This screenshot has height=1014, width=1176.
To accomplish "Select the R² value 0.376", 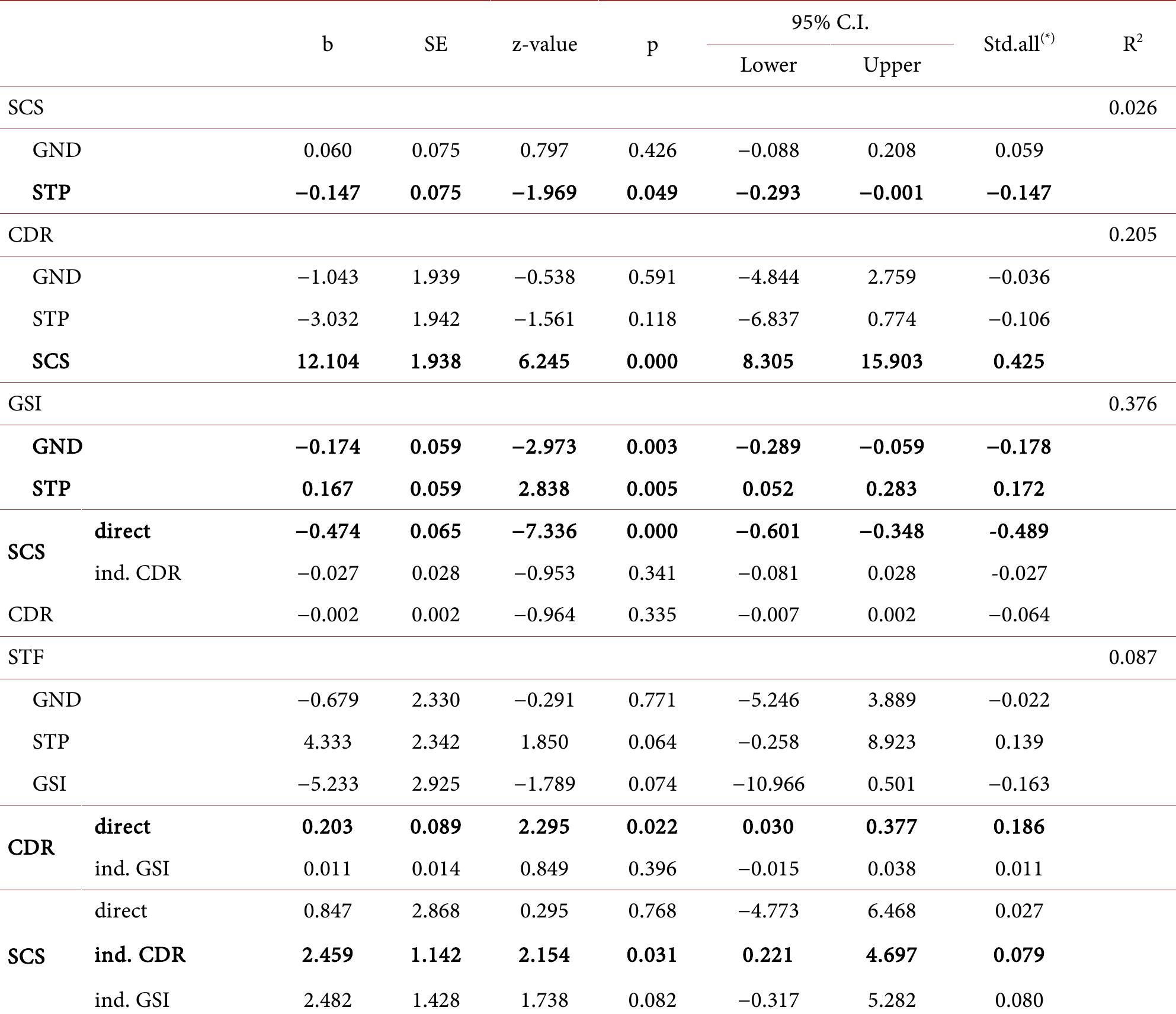I will pos(1132,404).
